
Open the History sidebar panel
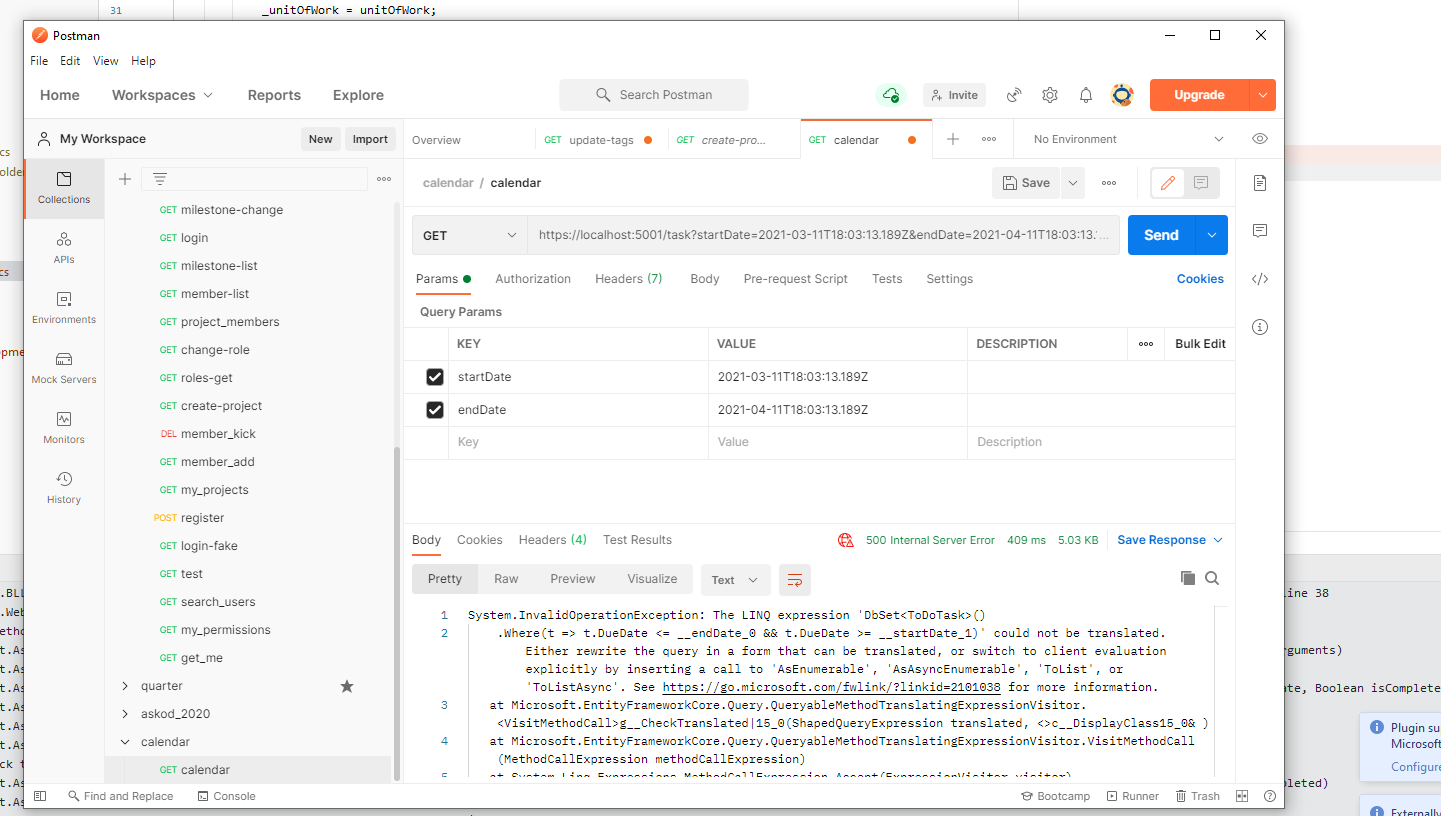[64, 488]
